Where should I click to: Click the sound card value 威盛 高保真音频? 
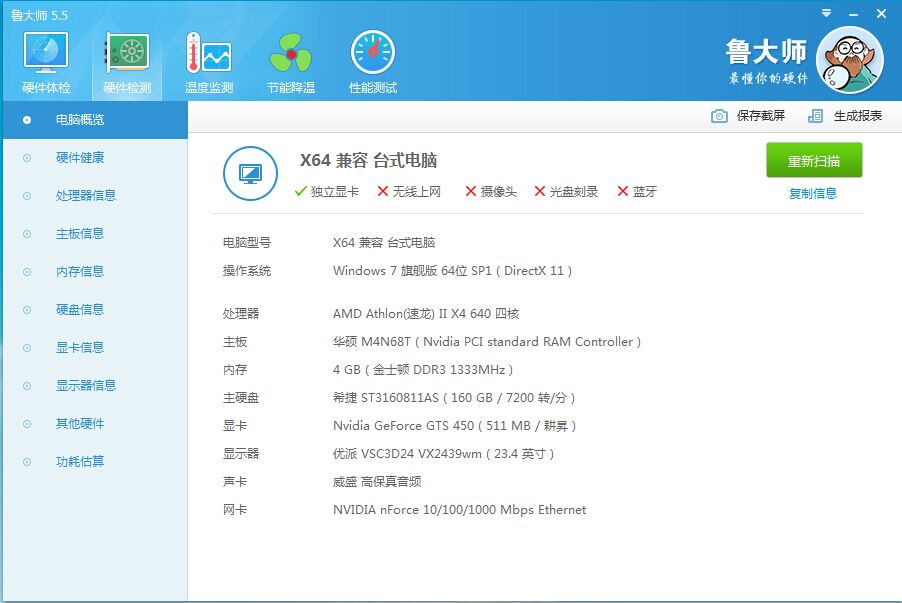(x=377, y=482)
